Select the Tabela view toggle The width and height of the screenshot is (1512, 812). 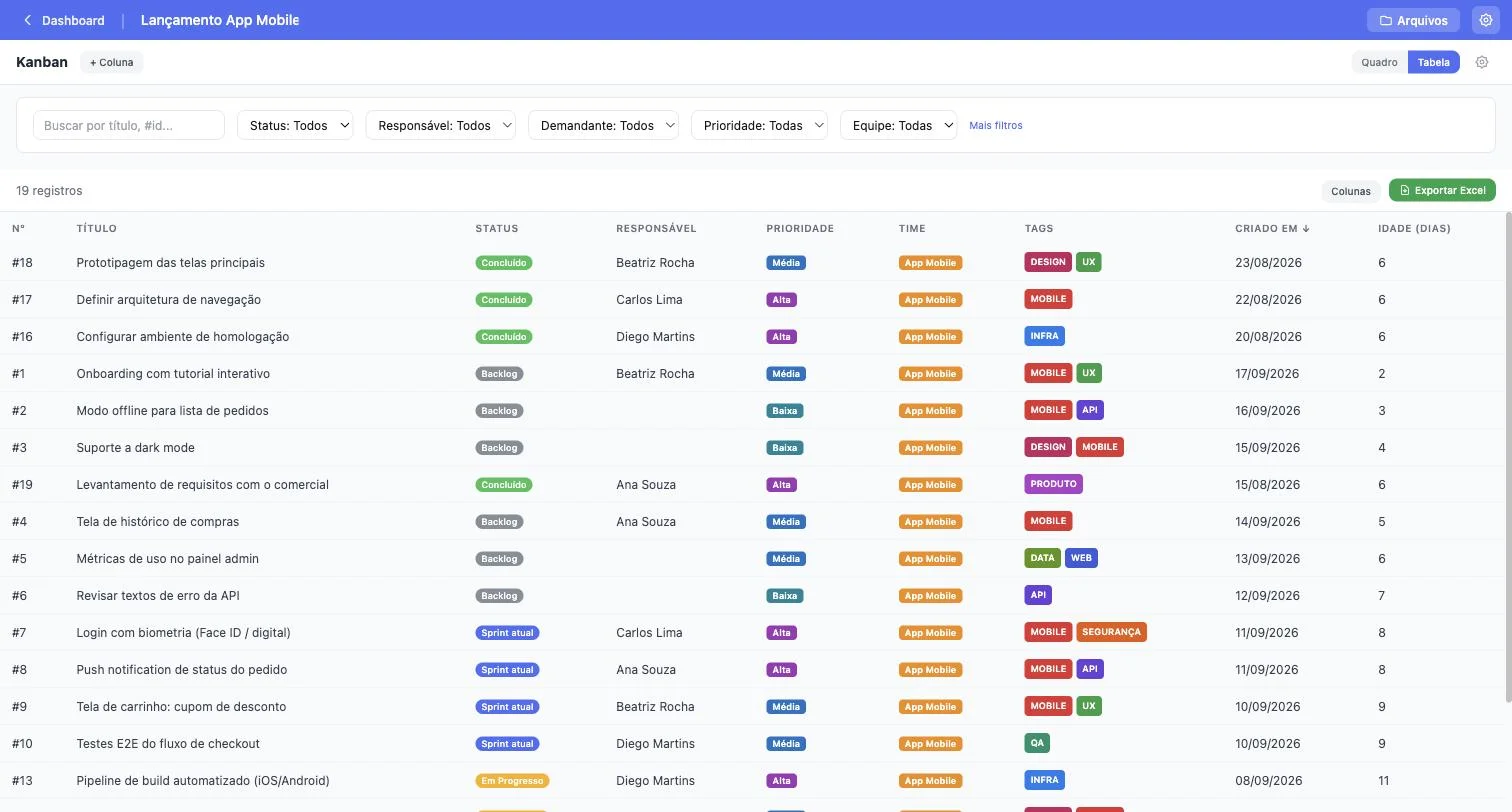point(1433,62)
